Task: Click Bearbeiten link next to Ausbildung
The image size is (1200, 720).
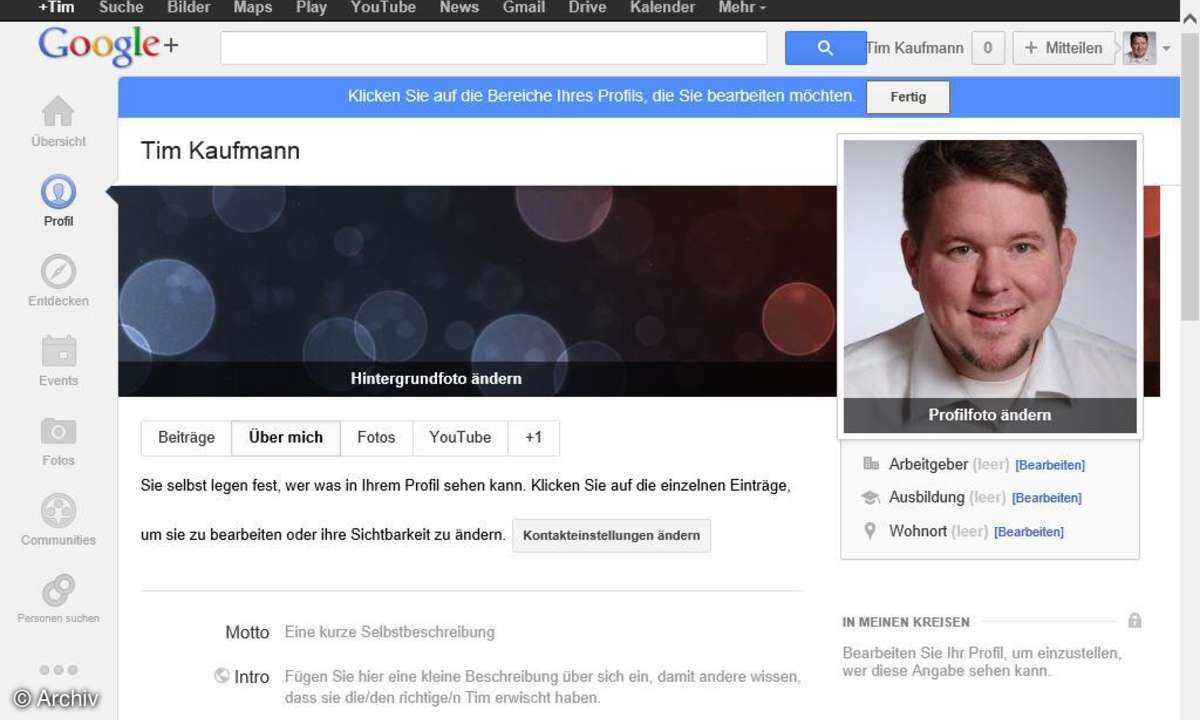Action: click(x=1047, y=498)
